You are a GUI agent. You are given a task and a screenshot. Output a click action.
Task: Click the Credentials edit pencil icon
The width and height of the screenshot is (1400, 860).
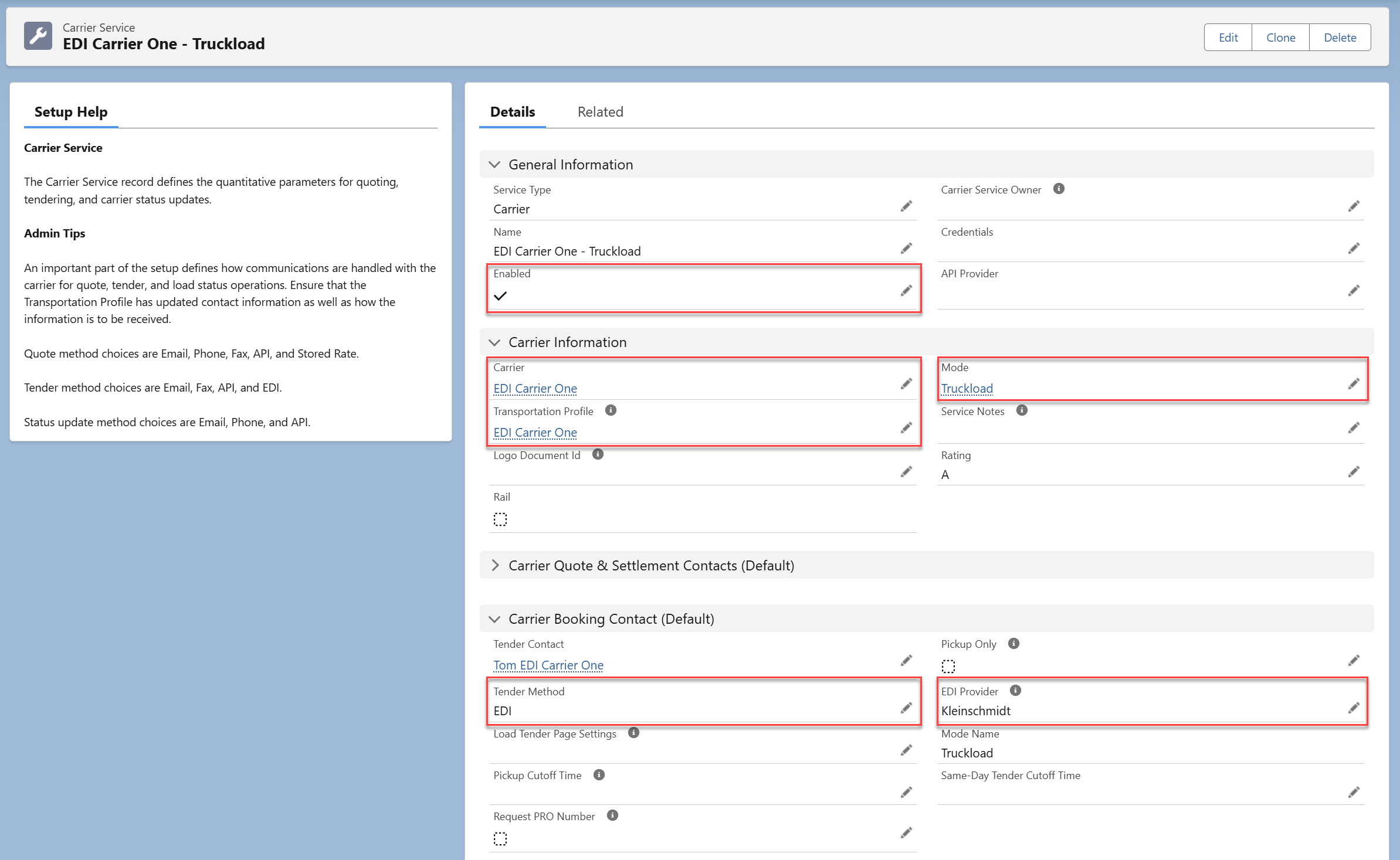coord(1354,249)
